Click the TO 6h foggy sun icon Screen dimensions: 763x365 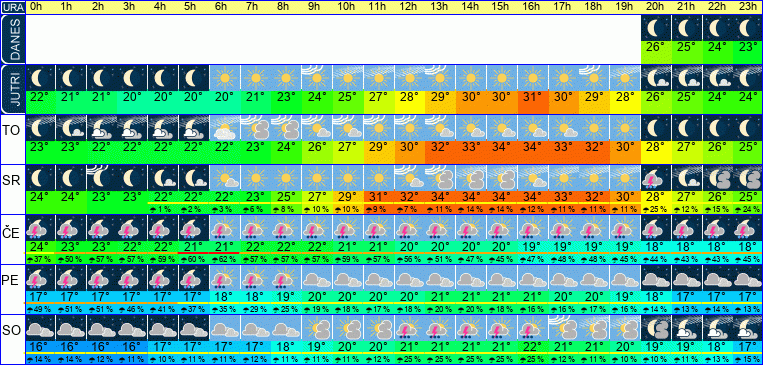point(225,128)
